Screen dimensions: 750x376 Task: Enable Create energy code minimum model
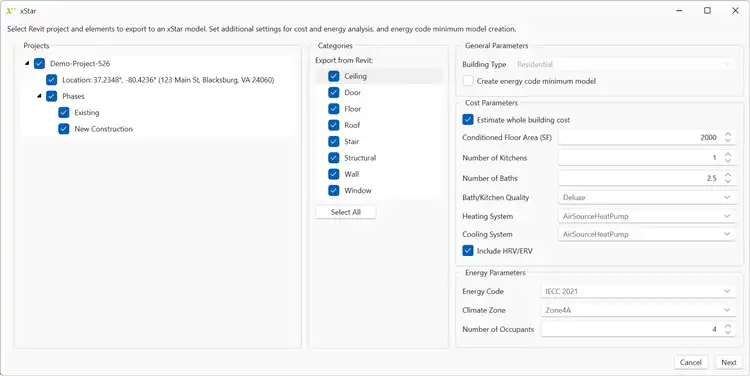point(468,81)
